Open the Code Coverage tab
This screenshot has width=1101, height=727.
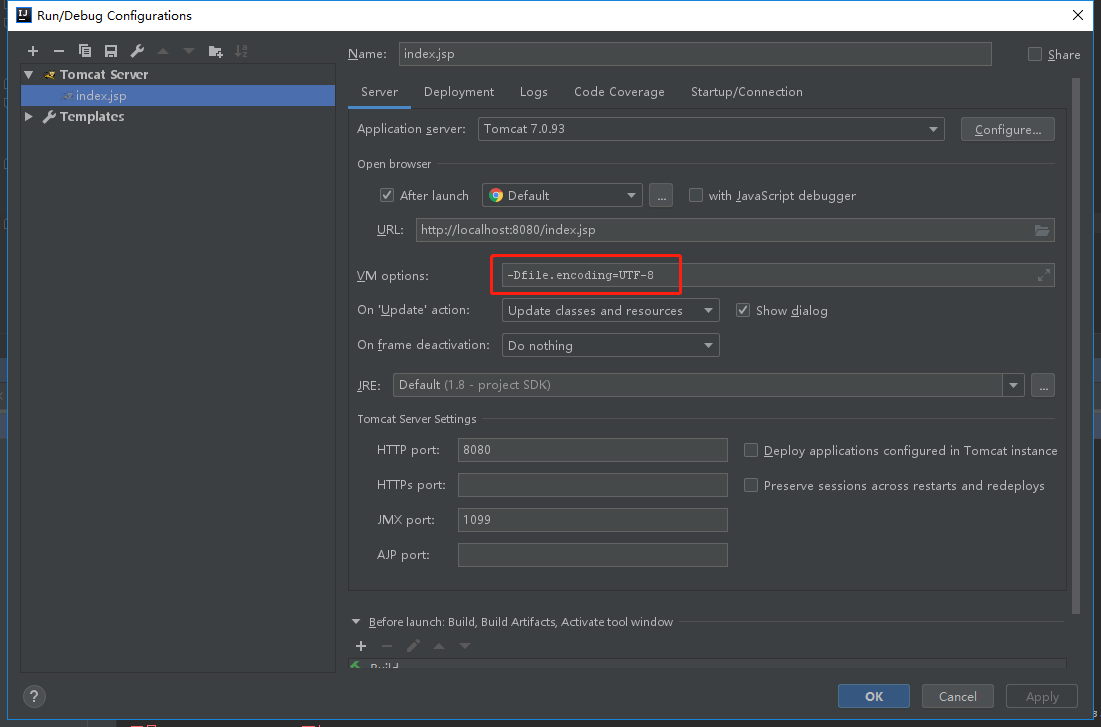[619, 92]
